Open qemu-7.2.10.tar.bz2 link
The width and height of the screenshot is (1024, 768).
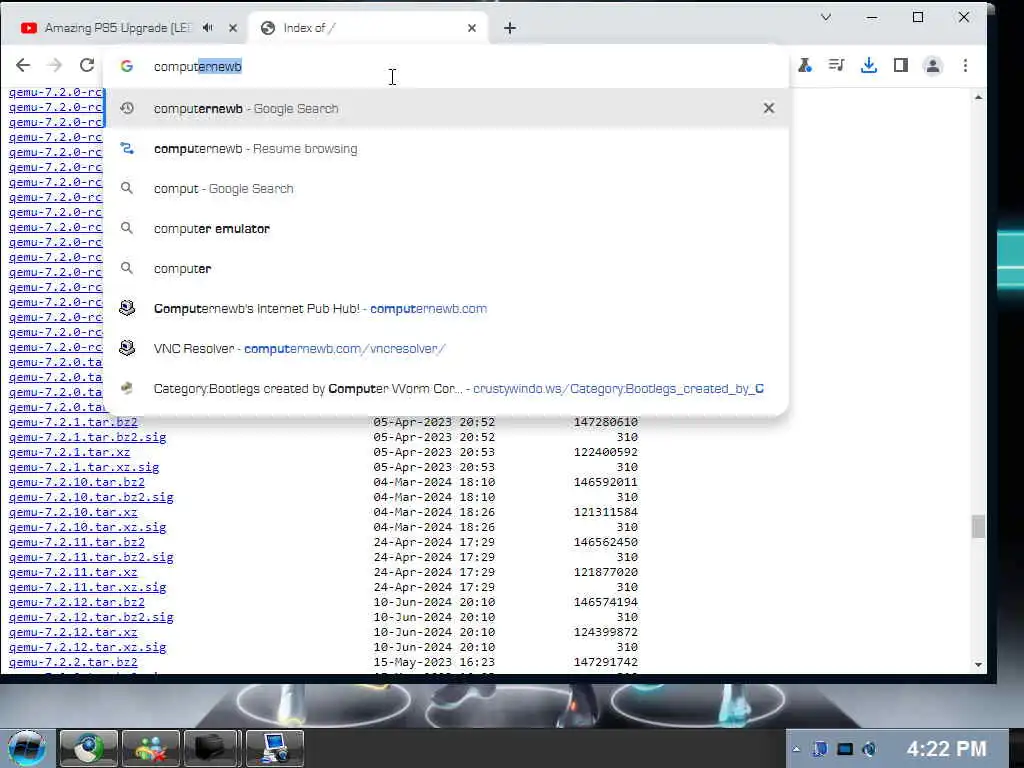click(x=76, y=482)
